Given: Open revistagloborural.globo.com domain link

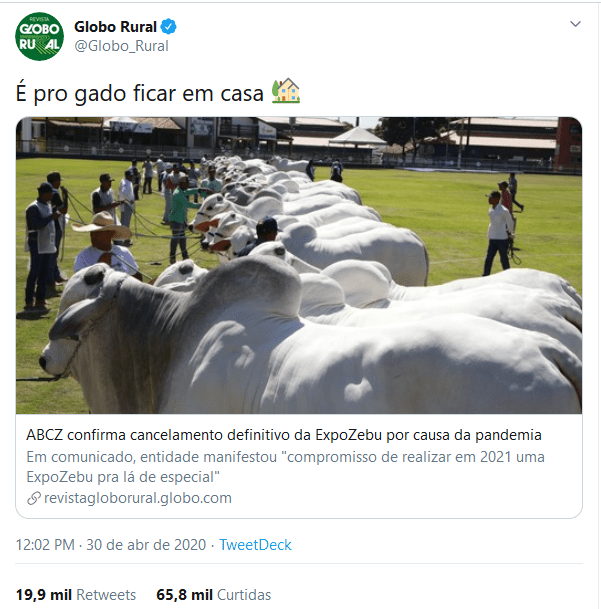Looking at the screenshot, I should pos(138,498).
